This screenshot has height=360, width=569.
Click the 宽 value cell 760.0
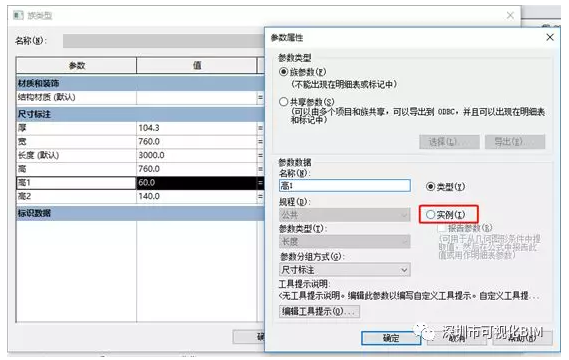tap(197, 142)
